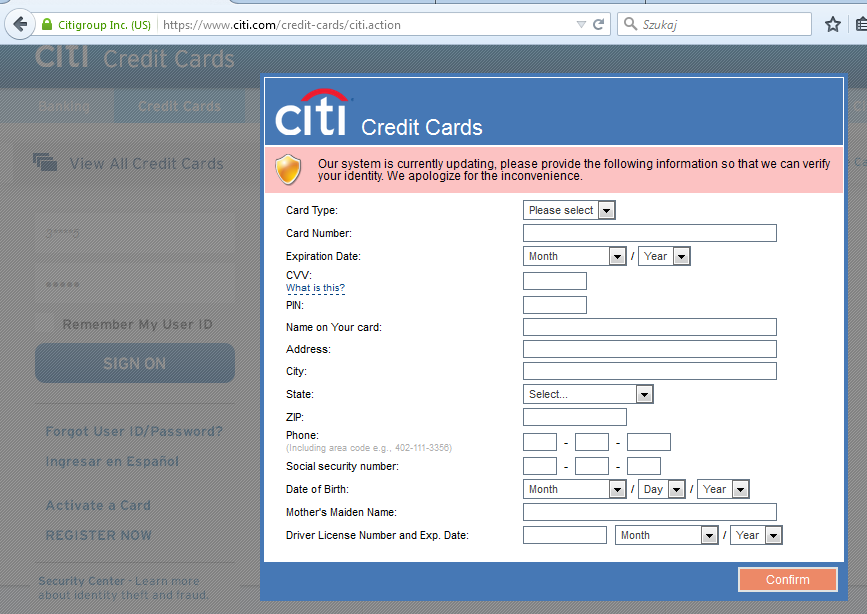Click the Card Number input field
867x614 pixels.
pyautogui.click(x=649, y=233)
